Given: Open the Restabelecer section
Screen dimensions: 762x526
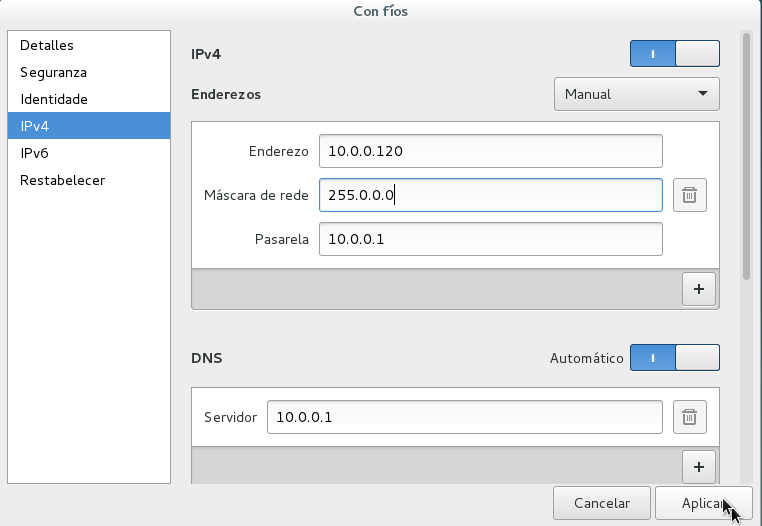Looking at the screenshot, I should pos(89,180).
